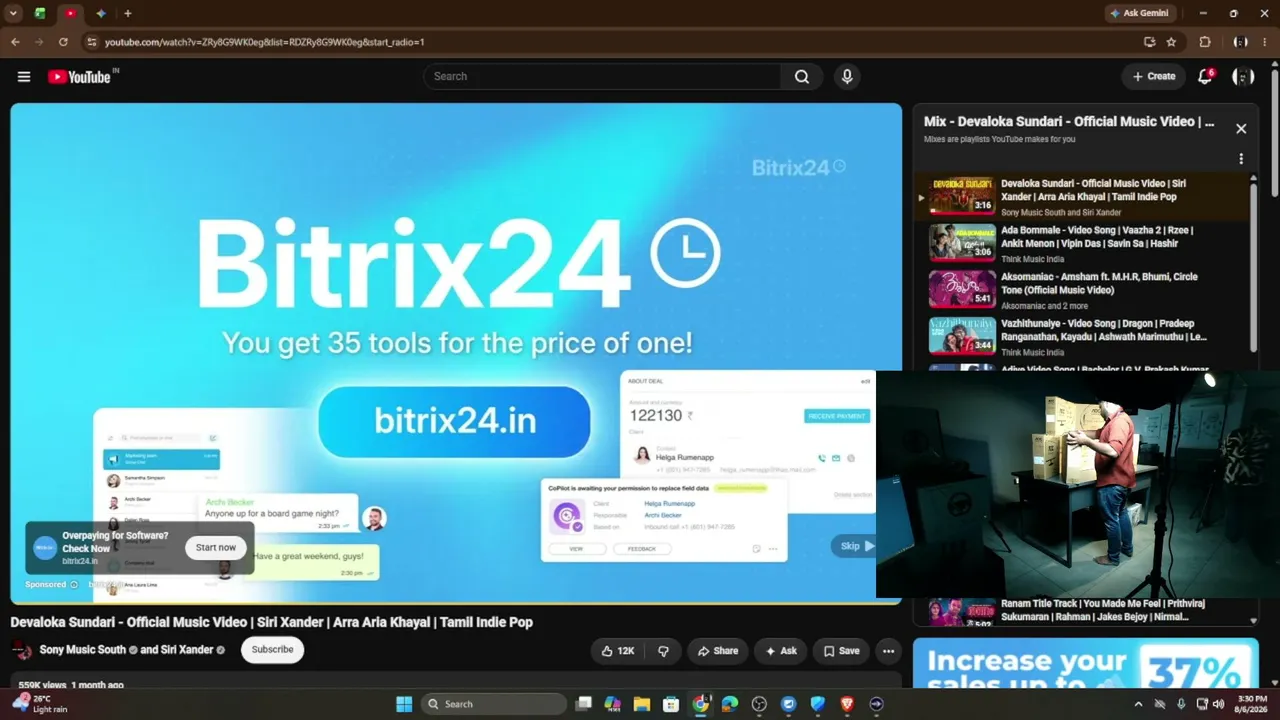Screen dimensions: 1280x720
Task: Open the Create menu
Action: point(1154,77)
